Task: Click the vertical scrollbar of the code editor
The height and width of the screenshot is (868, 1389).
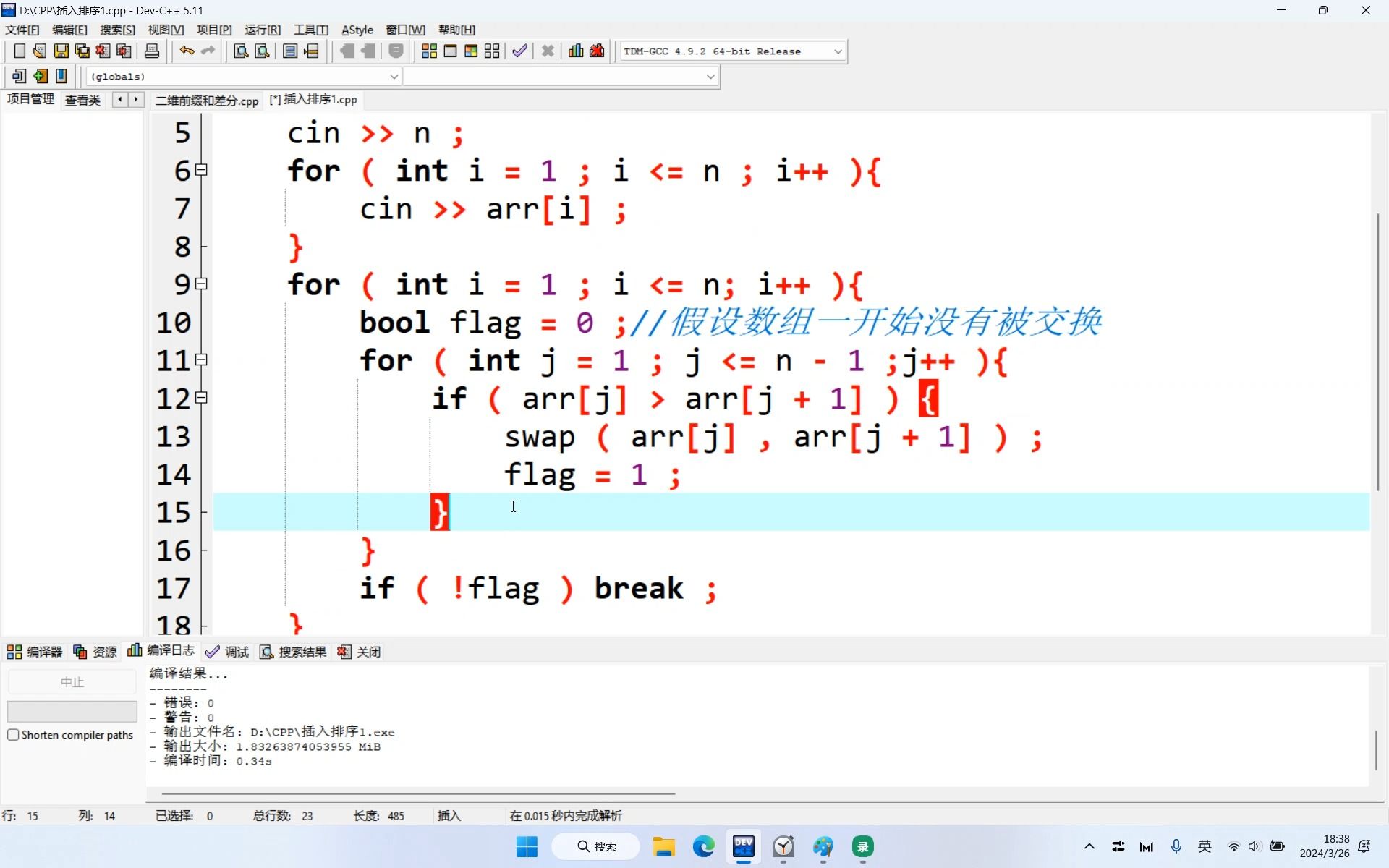Action: tap(1378, 352)
